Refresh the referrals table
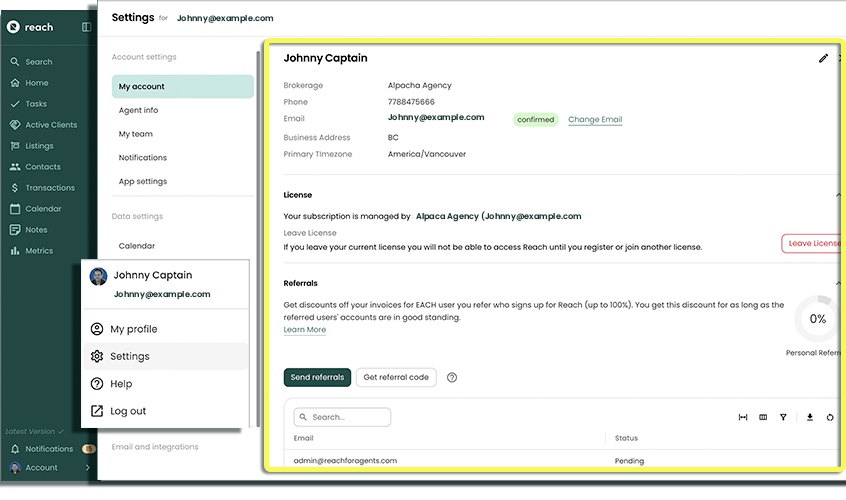The image size is (846, 500). pyautogui.click(x=830, y=418)
